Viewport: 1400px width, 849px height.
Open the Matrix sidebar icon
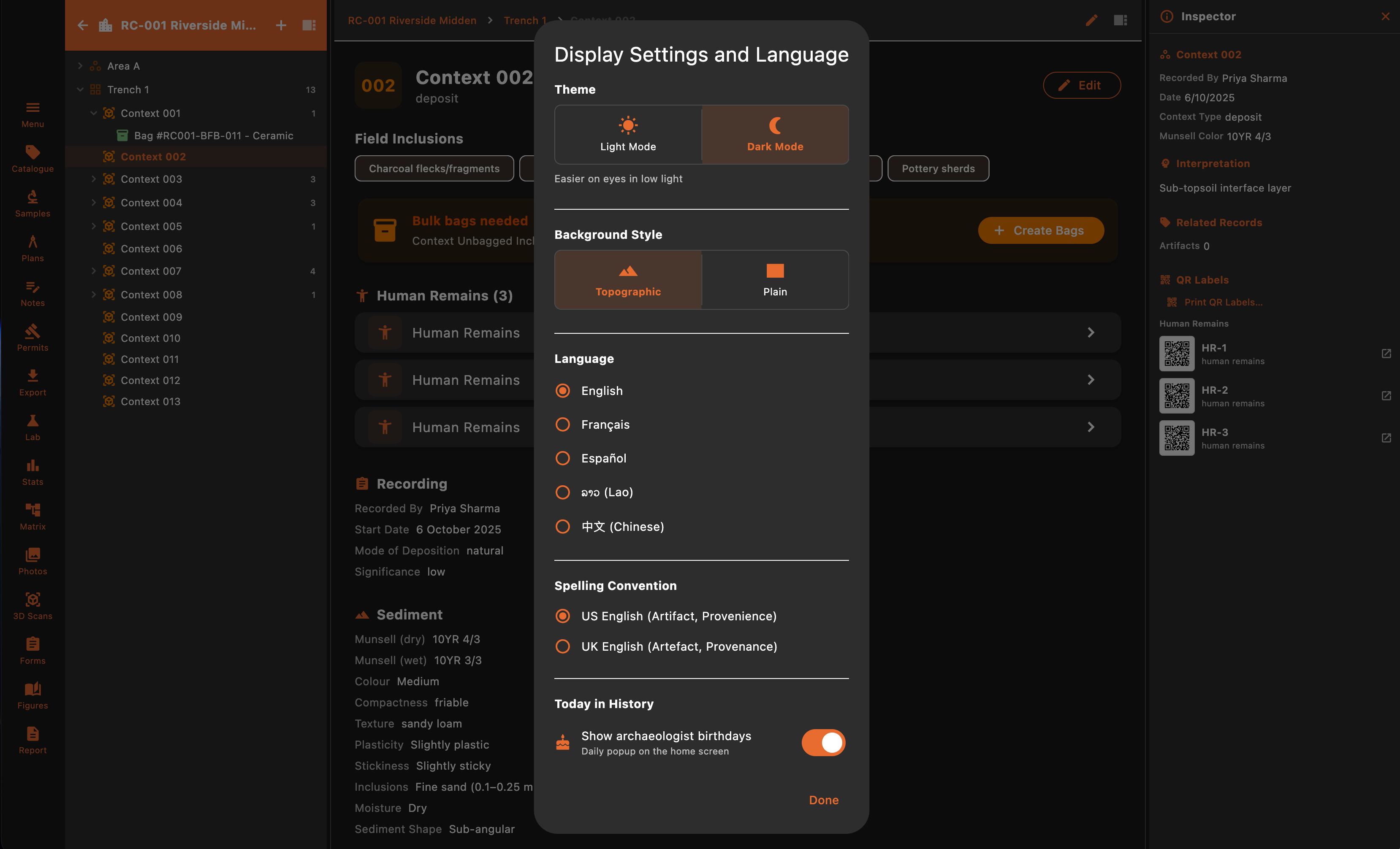(33, 516)
